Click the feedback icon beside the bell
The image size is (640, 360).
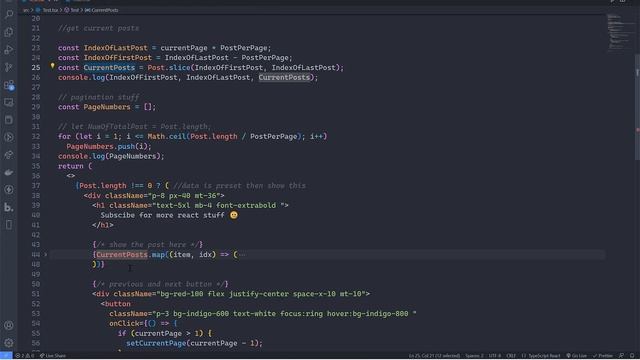tap(621, 356)
